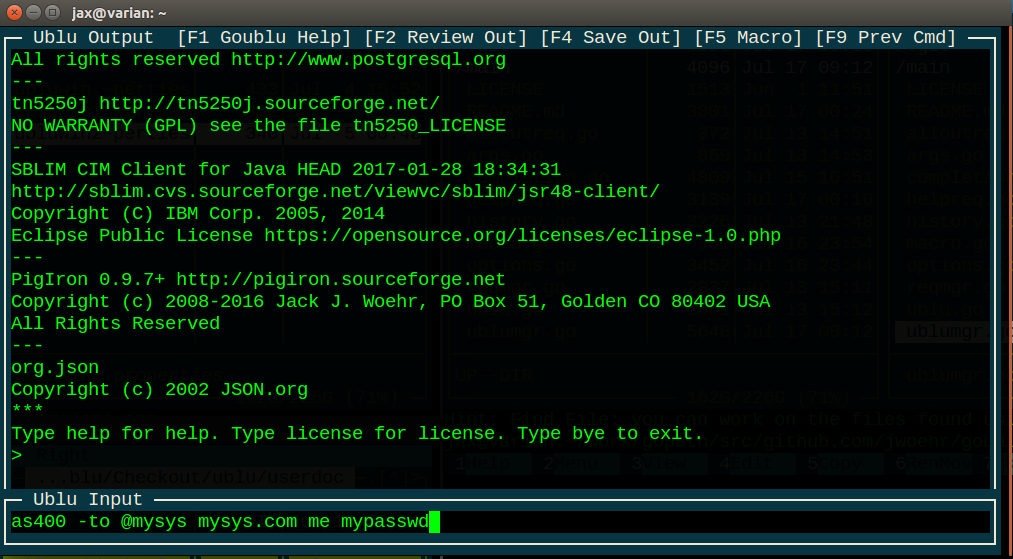The width and height of the screenshot is (1013, 559).
Task: Click the 5Copy key in background file manager
Action: [x=835, y=464]
